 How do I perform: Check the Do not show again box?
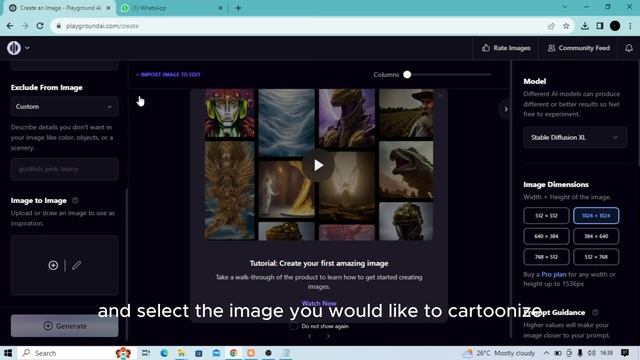pyautogui.click(x=293, y=326)
